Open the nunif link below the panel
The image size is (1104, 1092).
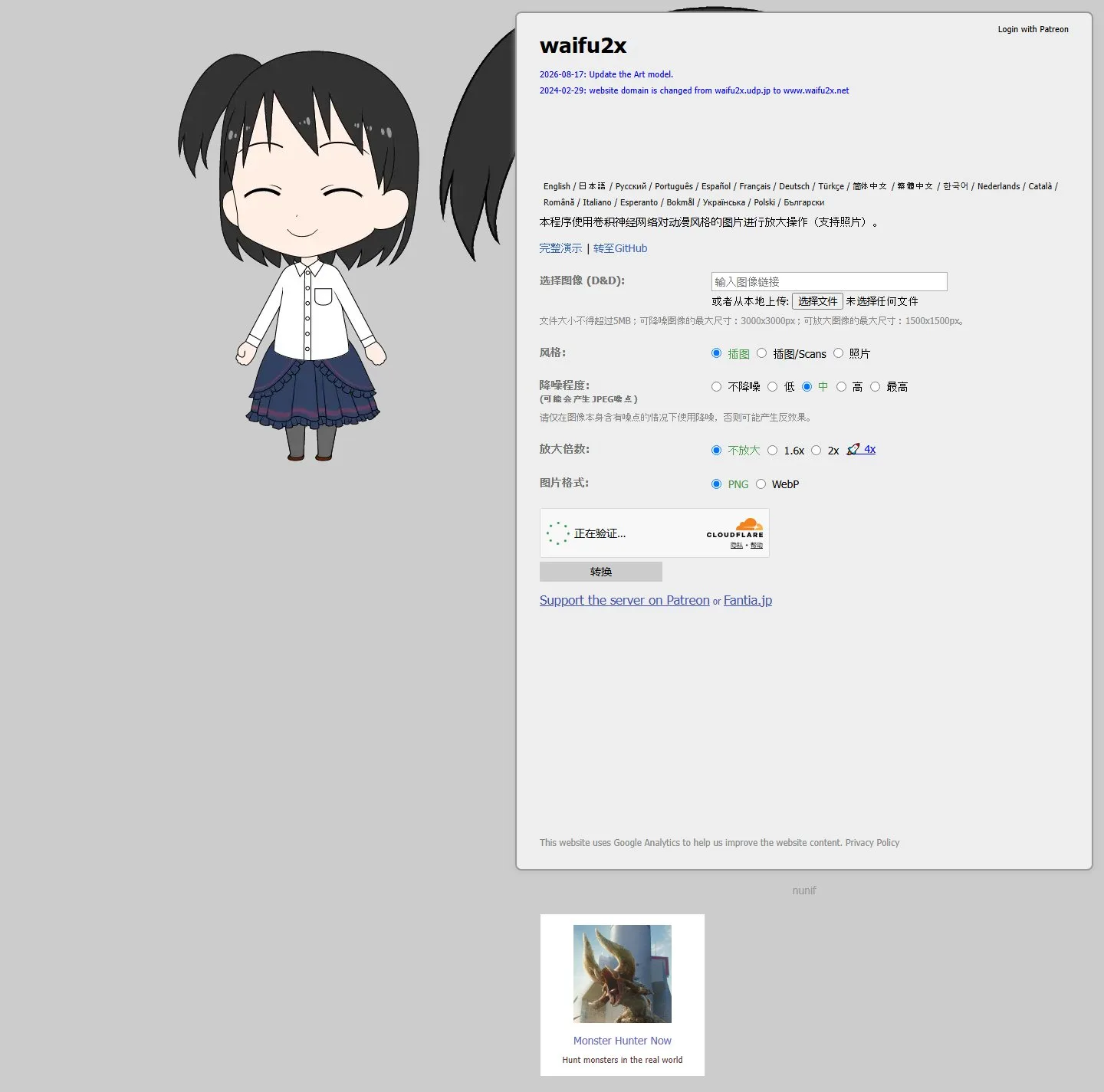[x=804, y=890]
